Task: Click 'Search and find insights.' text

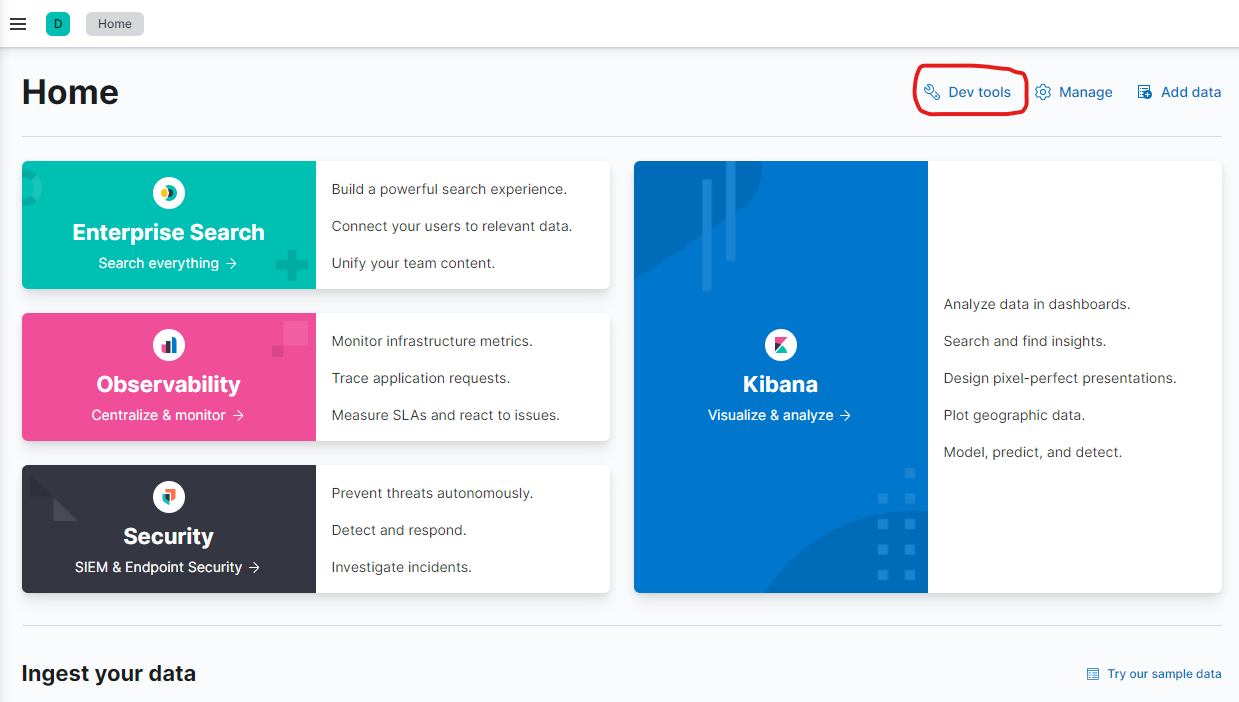Action: coord(1025,341)
